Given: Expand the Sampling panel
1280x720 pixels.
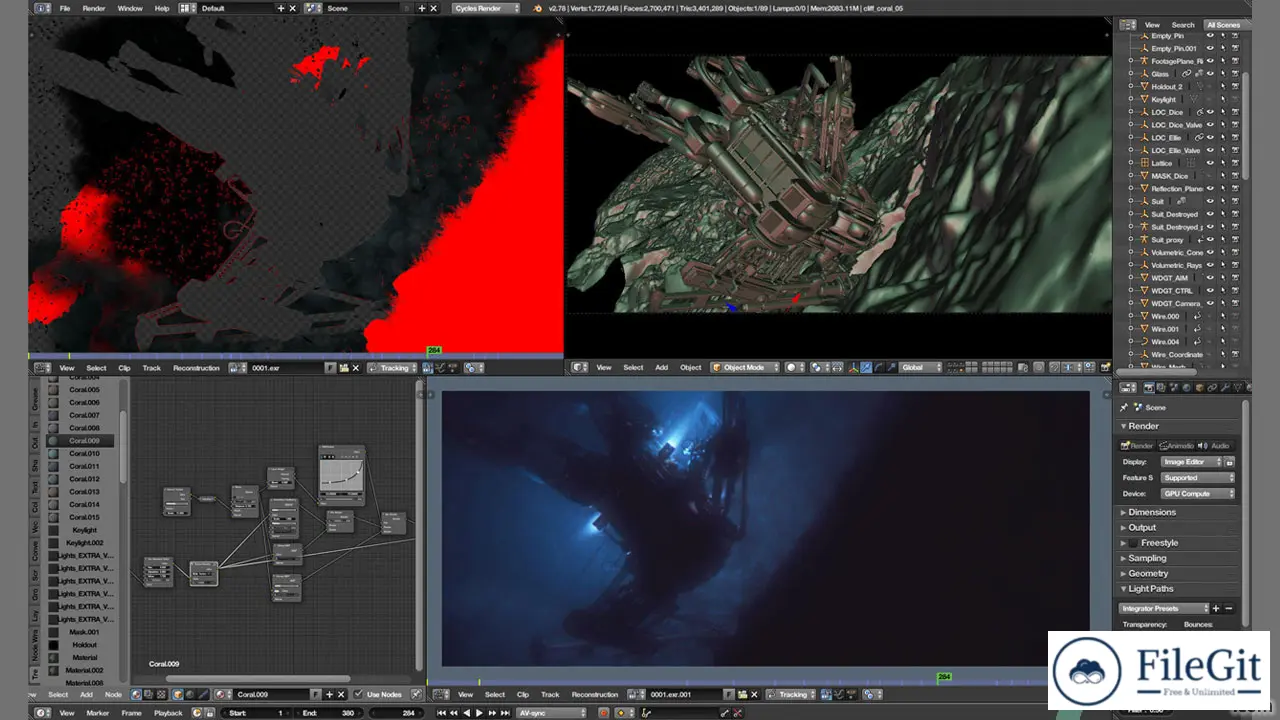Looking at the screenshot, I should point(1147,558).
